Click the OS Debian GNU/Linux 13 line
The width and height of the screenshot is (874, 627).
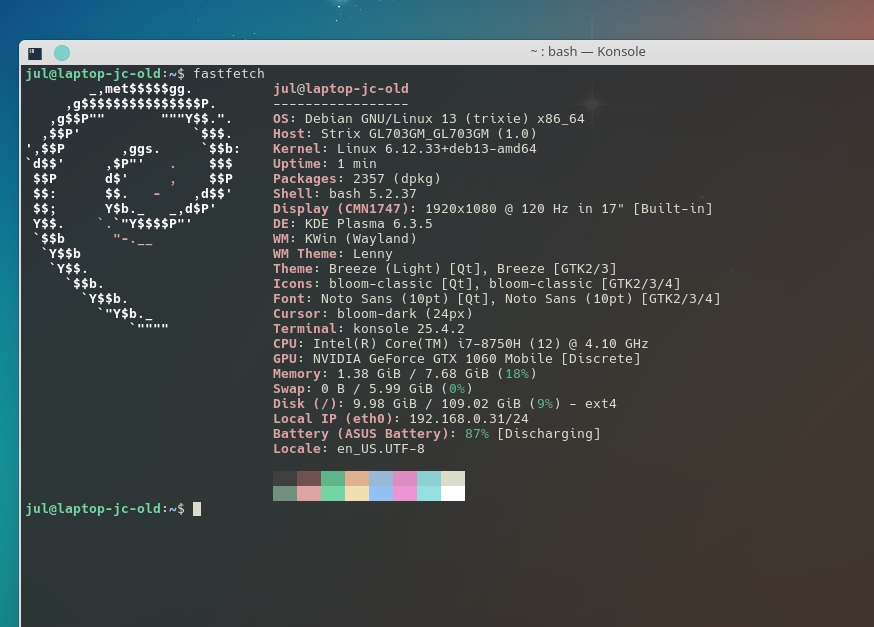tap(428, 119)
